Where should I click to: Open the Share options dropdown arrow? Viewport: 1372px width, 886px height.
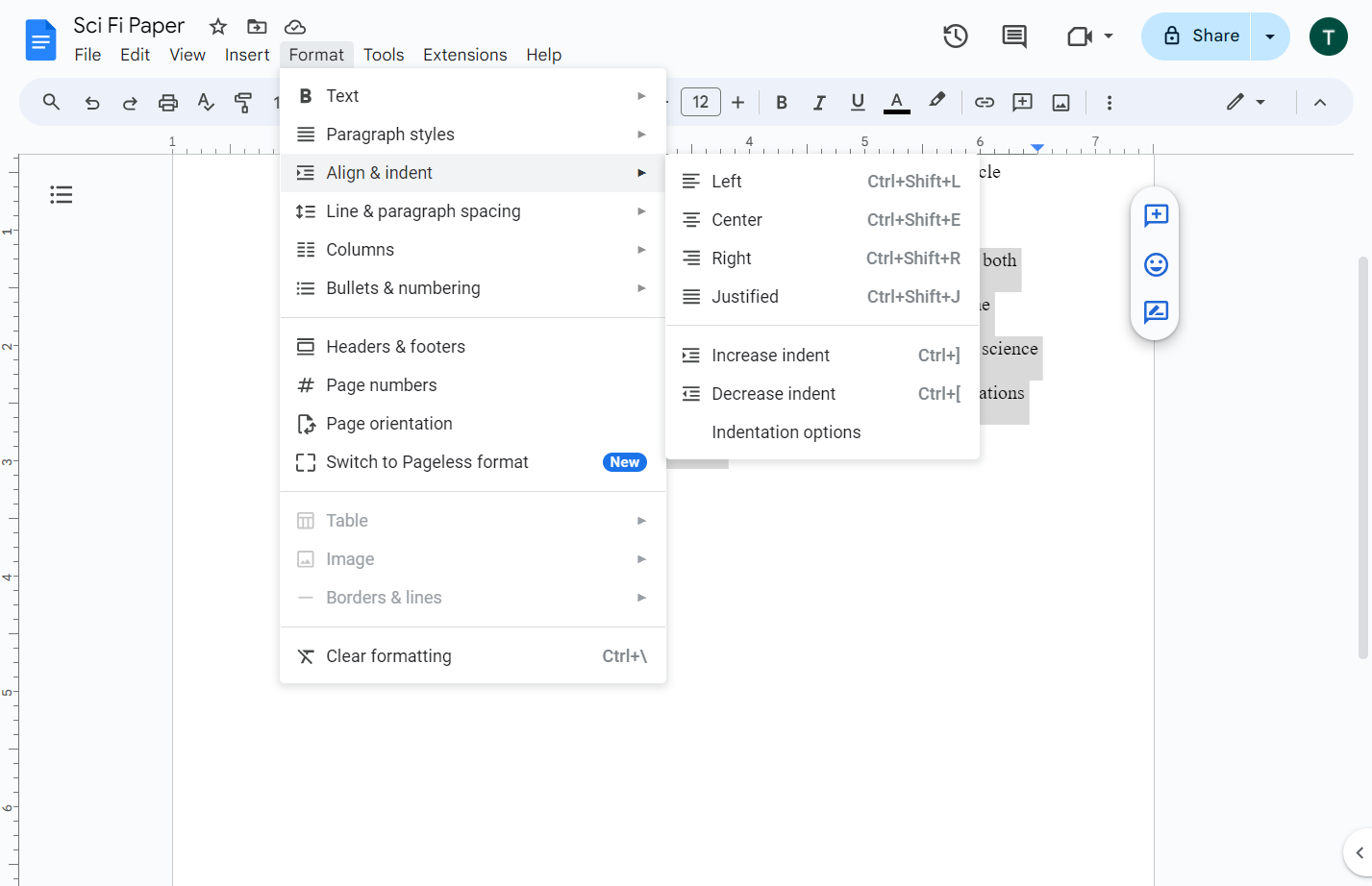[1270, 37]
